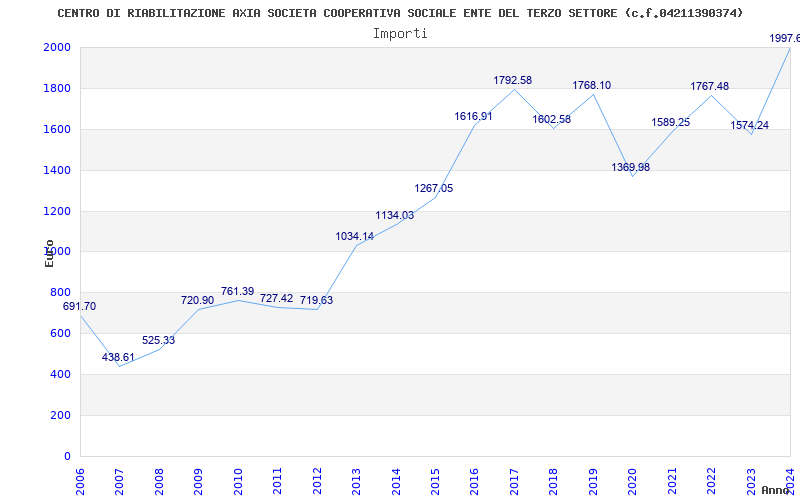Viewport: 800px width, 500px height.
Task: Click the year 2017 on x-axis
Action: click(514, 481)
